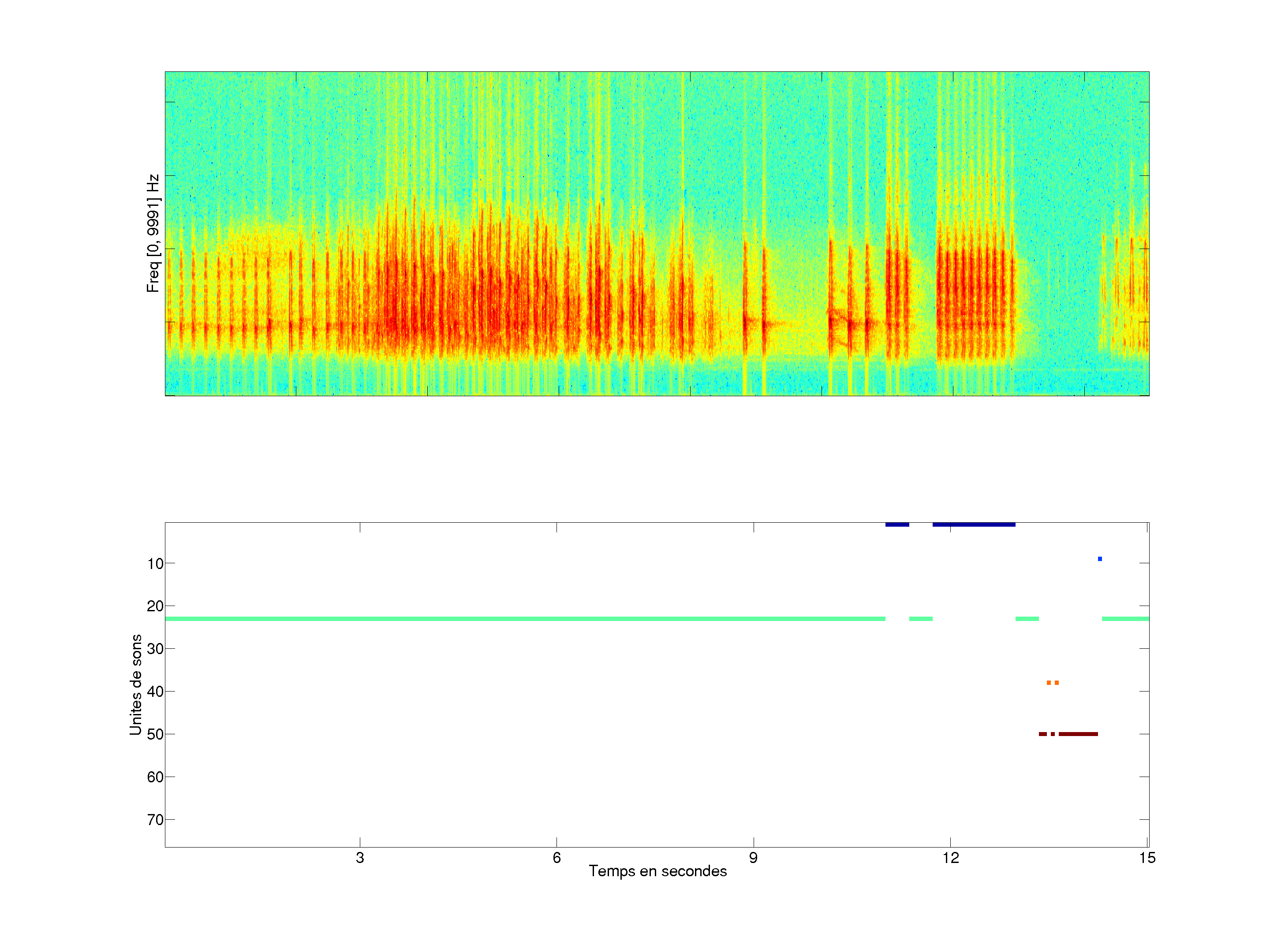Image resolution: width=1270 pixels, height=952 pixels.
Task: Click the short navy segment near 11 seconds
Action: [897, 524]
